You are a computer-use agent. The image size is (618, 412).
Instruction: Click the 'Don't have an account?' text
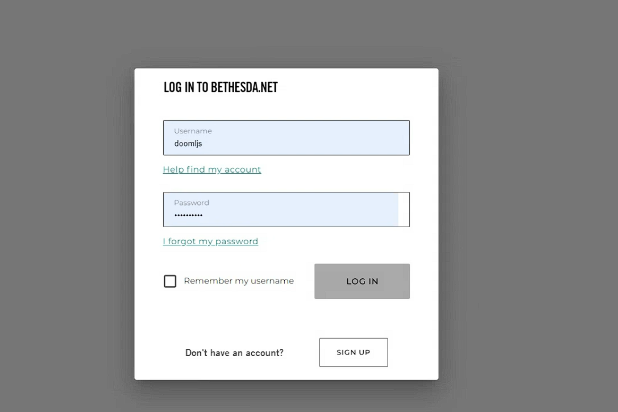(235, 352)
